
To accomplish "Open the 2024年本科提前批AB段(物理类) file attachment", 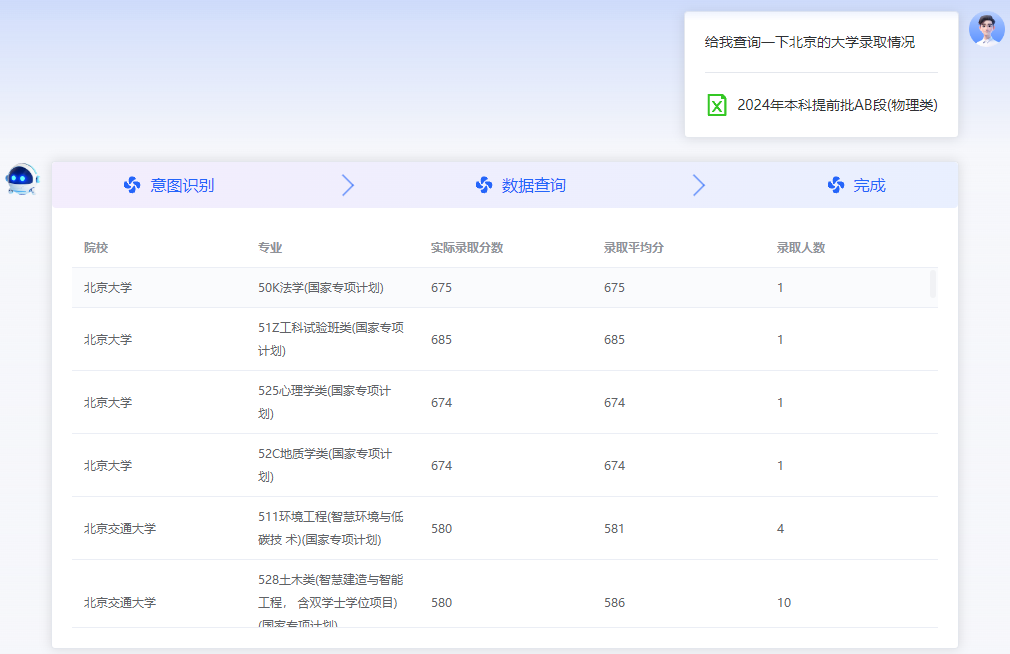I will [x=821, y=105].
